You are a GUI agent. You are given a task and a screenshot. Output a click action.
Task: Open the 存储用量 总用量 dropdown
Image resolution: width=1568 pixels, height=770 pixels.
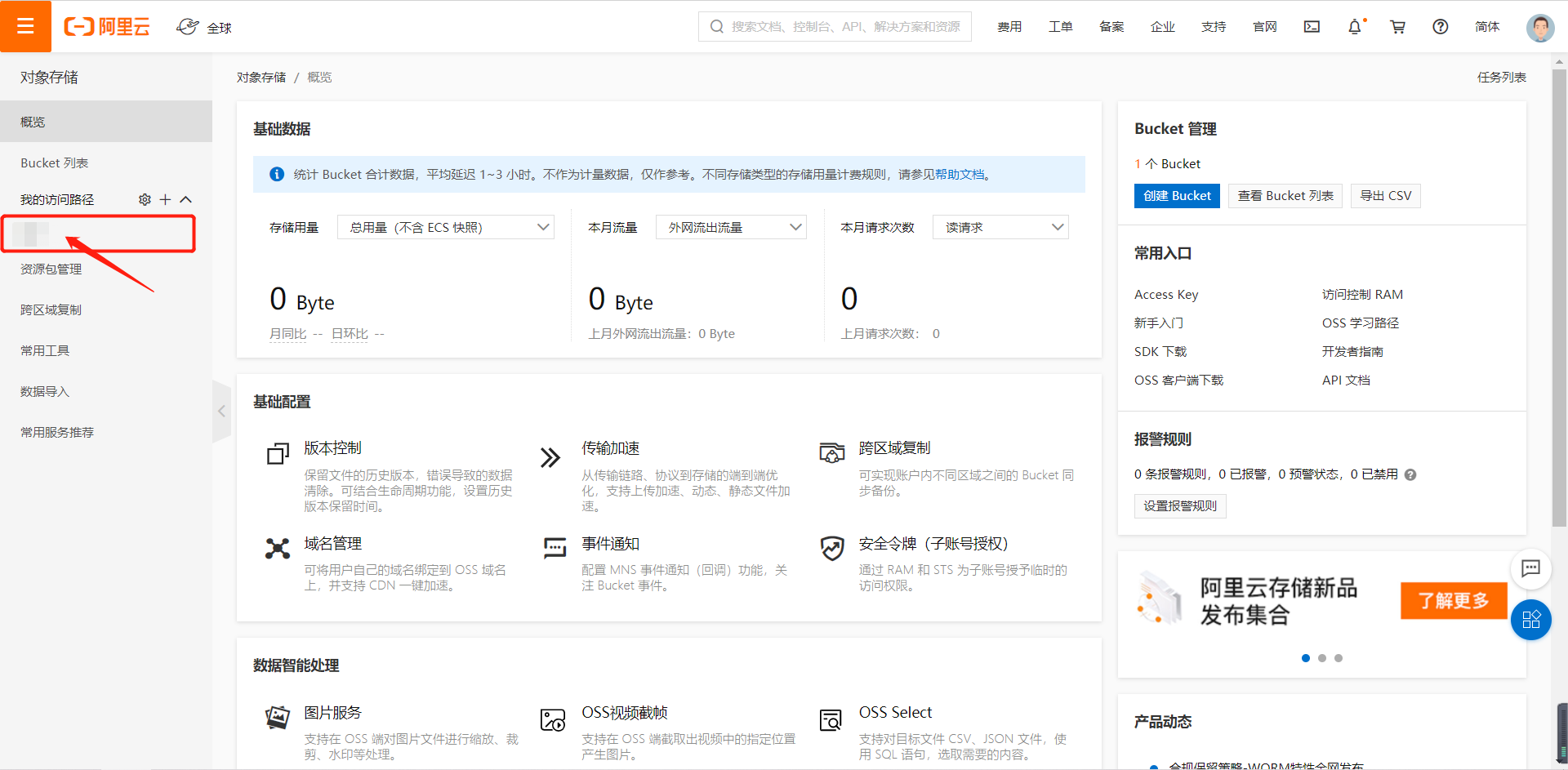click(446, 227)
